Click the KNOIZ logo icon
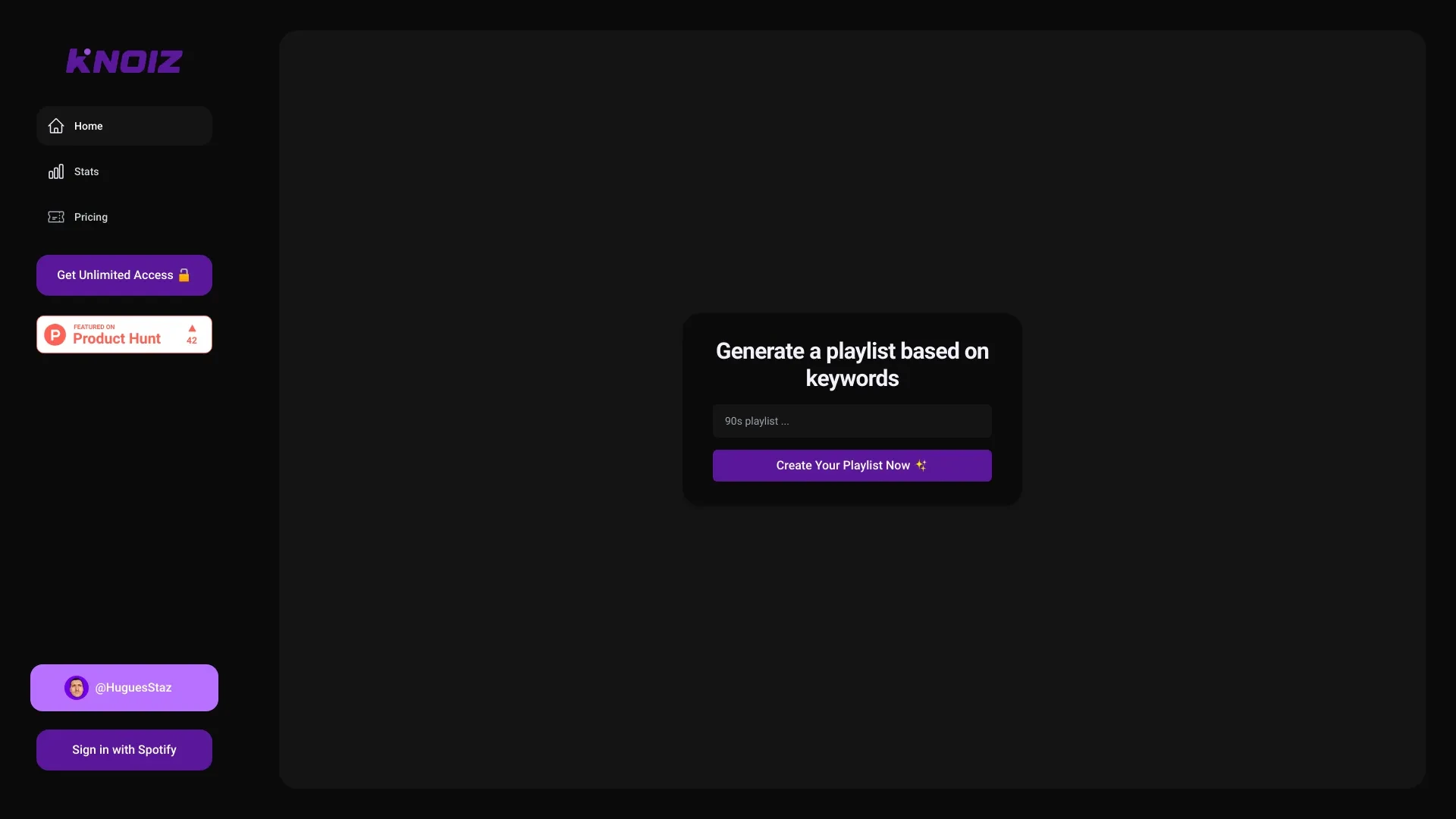 coord(124,60)
